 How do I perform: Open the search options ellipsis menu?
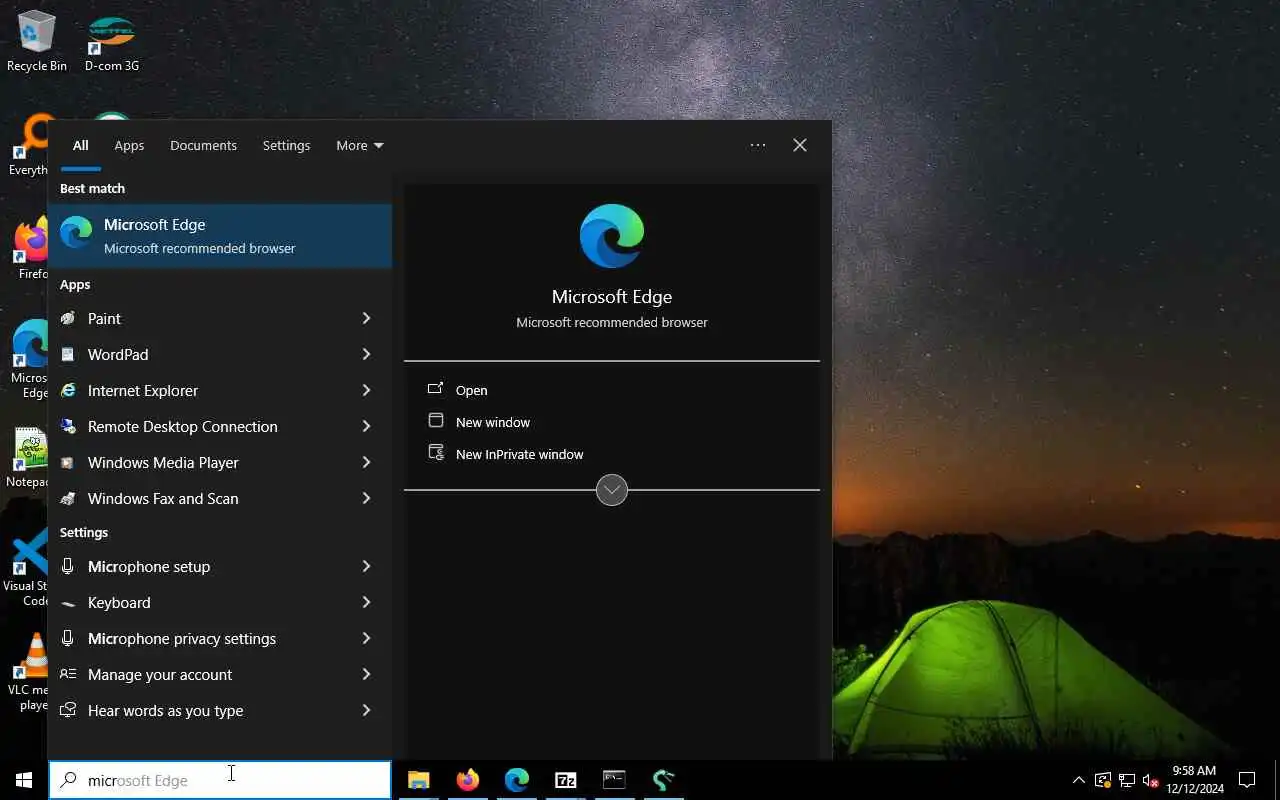758,145
